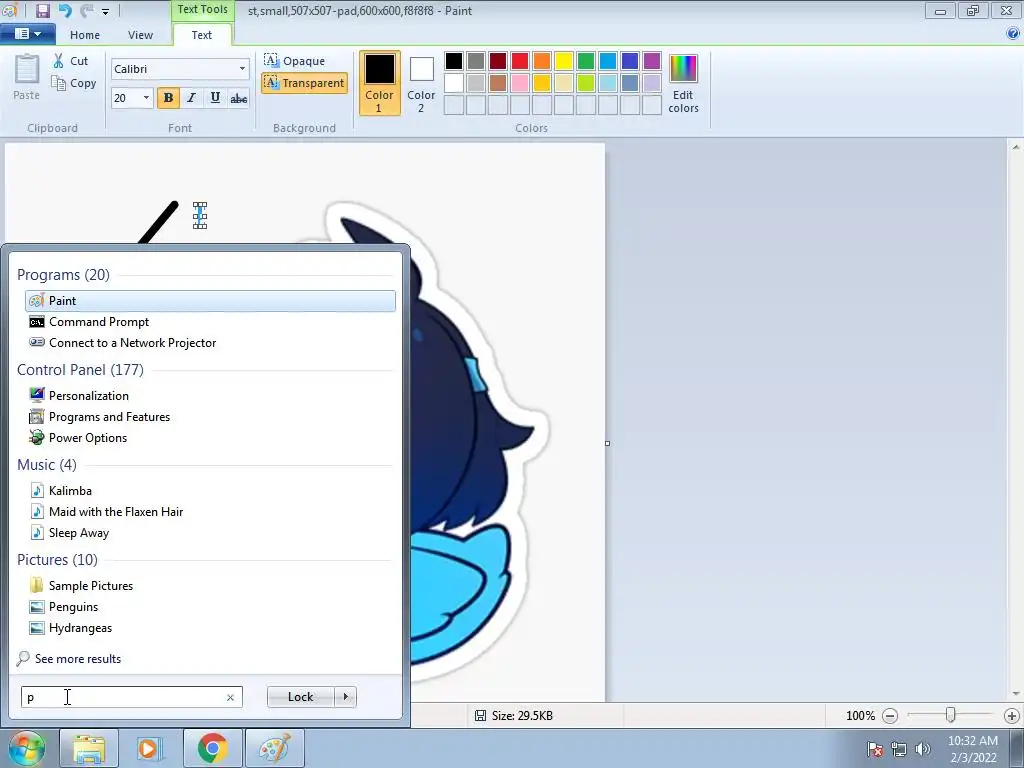The width and height of the screenshot is (1024, 768).
Task: Pick the pink color swatch
Action: [520, 83]
